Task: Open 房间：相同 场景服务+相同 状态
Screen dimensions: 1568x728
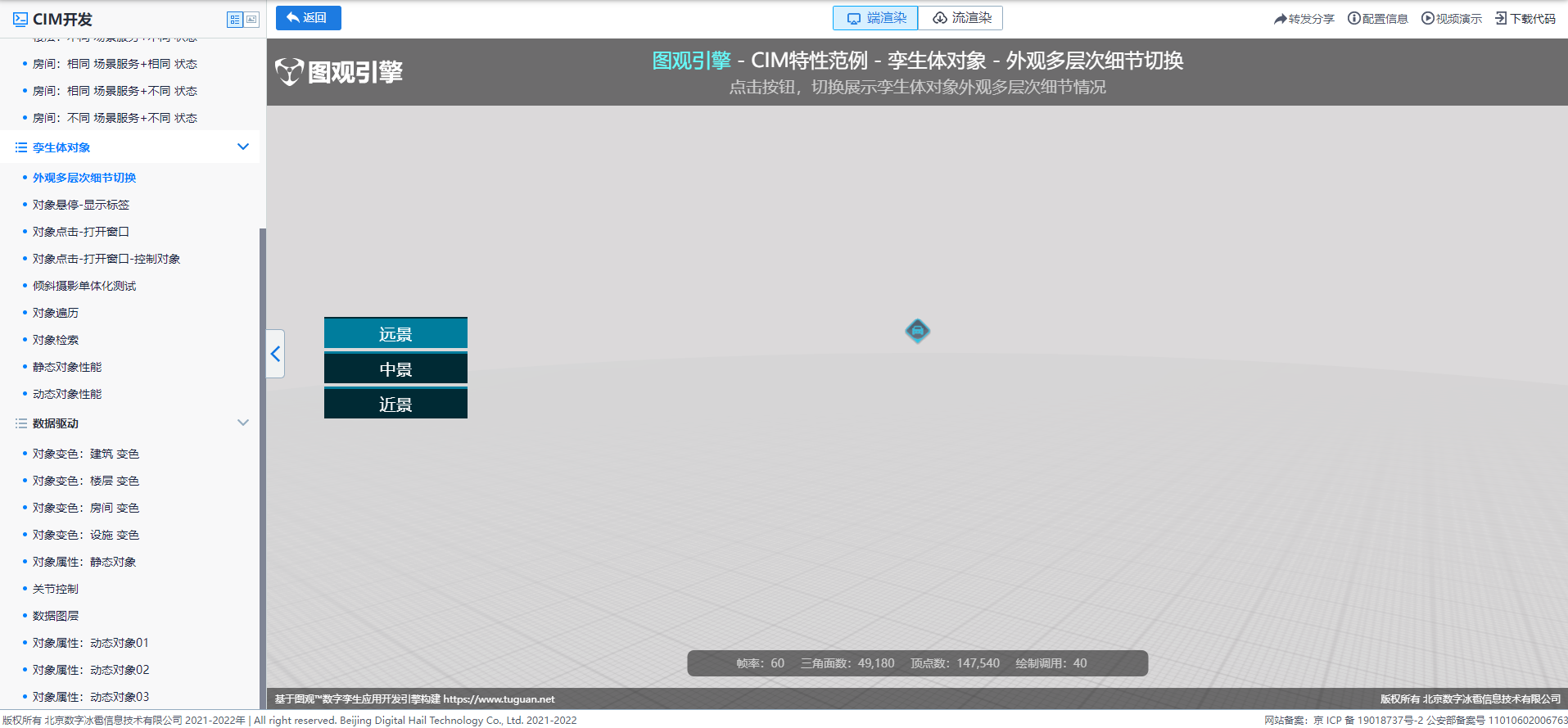Action: 115,64
